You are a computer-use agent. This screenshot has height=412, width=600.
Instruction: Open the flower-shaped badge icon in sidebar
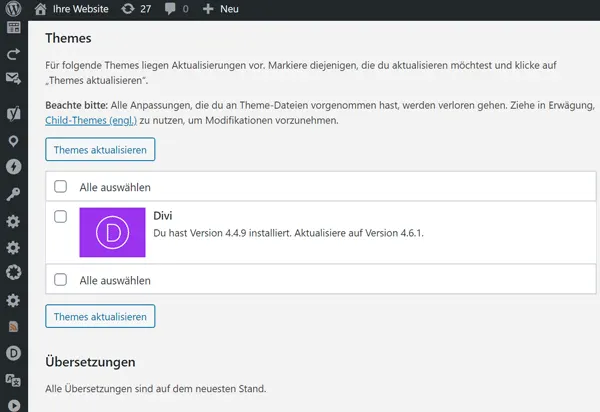tap(13, 273)
